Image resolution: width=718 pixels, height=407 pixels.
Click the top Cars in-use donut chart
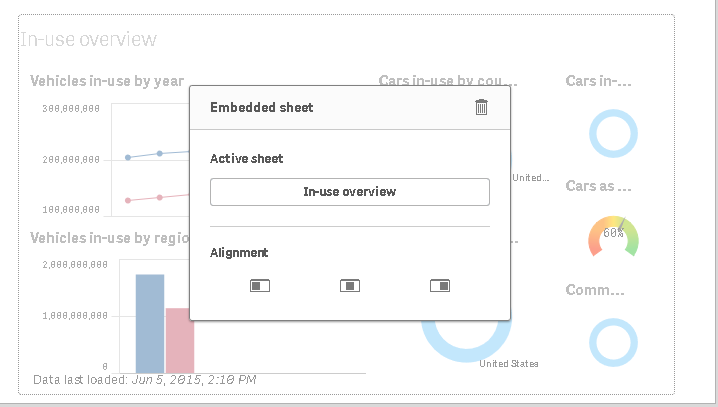[613, 133]
